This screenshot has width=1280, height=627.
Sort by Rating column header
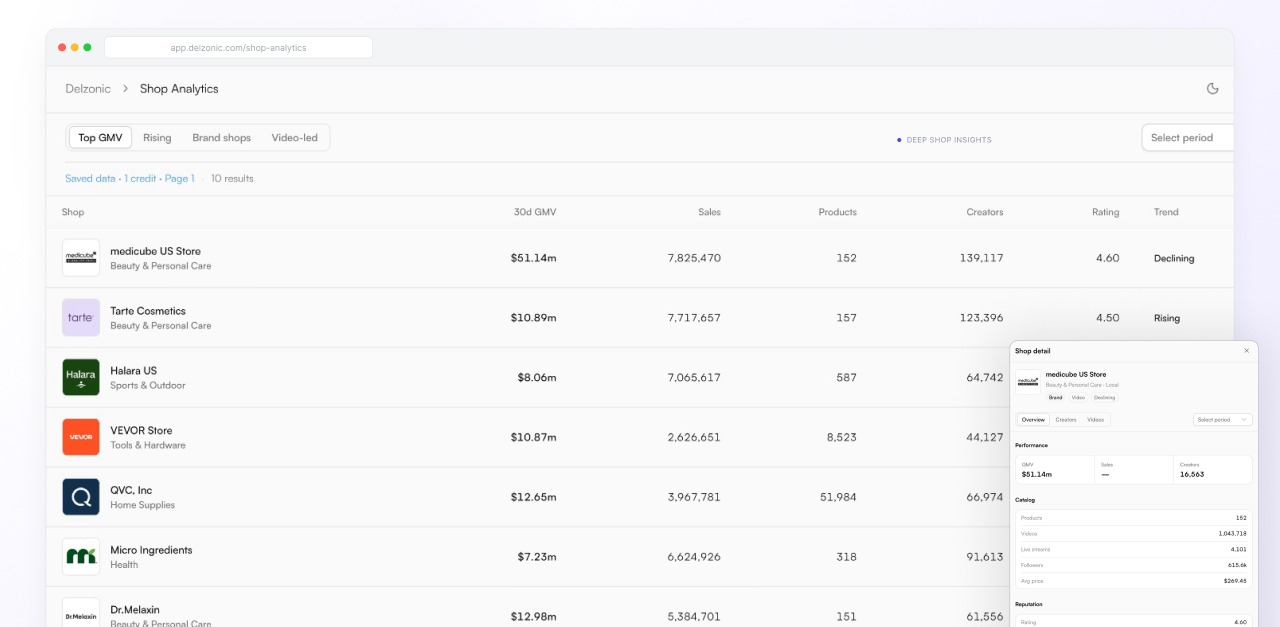[x=1105, y=212]
